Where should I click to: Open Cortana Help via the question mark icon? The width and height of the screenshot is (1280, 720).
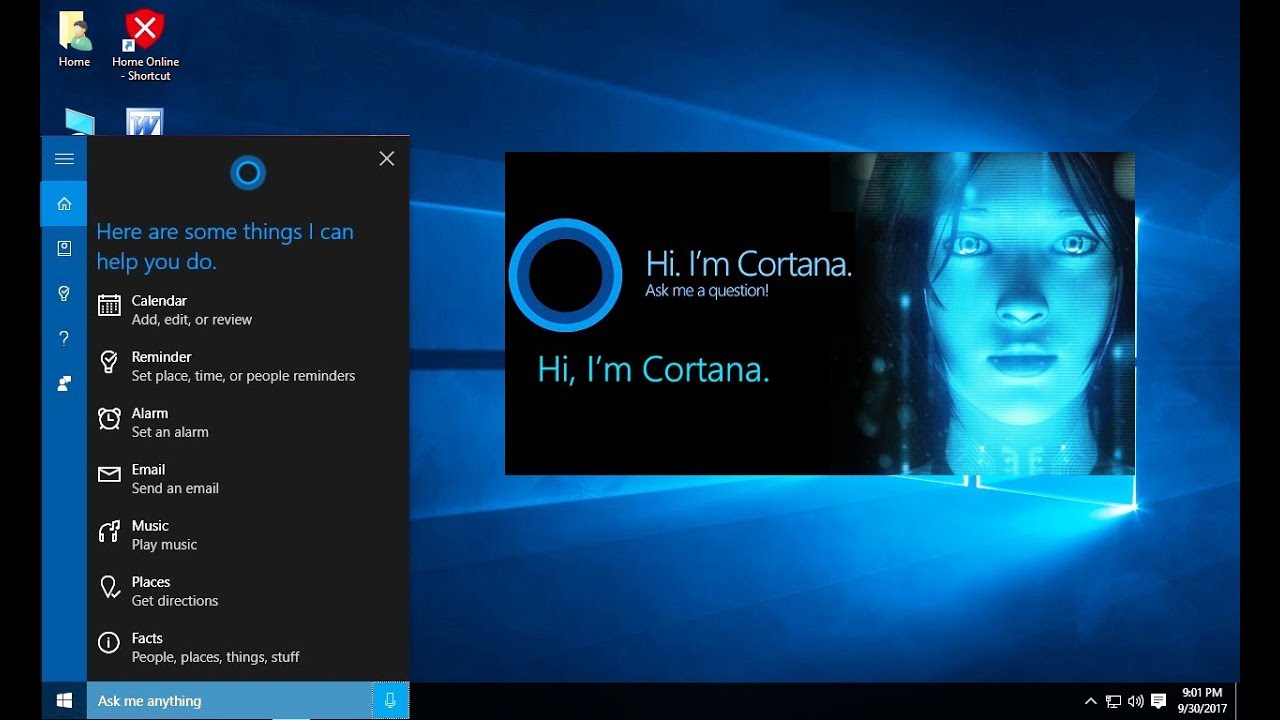[64, 338]
